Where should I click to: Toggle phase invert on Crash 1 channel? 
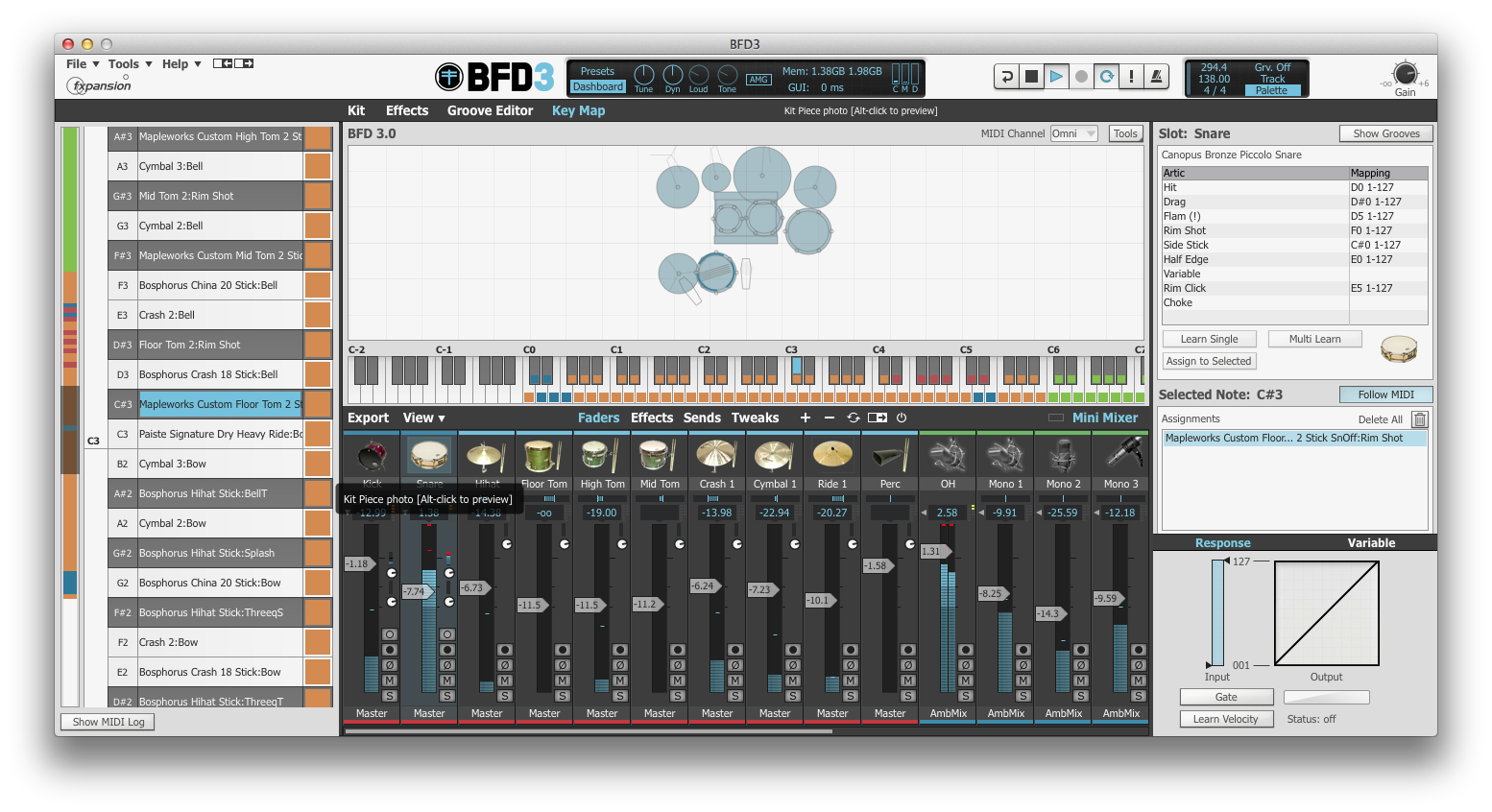tap(735, 665)
